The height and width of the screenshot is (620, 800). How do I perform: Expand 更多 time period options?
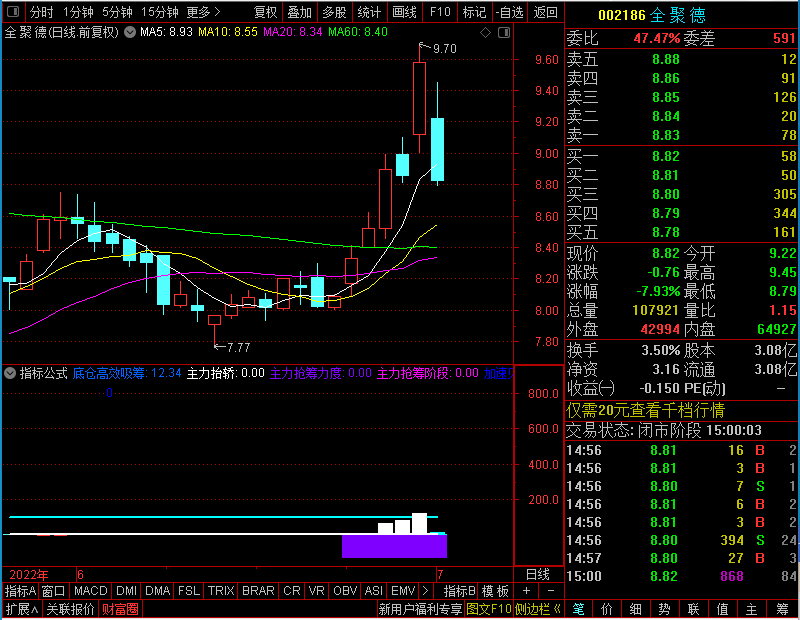click(203, 12)
